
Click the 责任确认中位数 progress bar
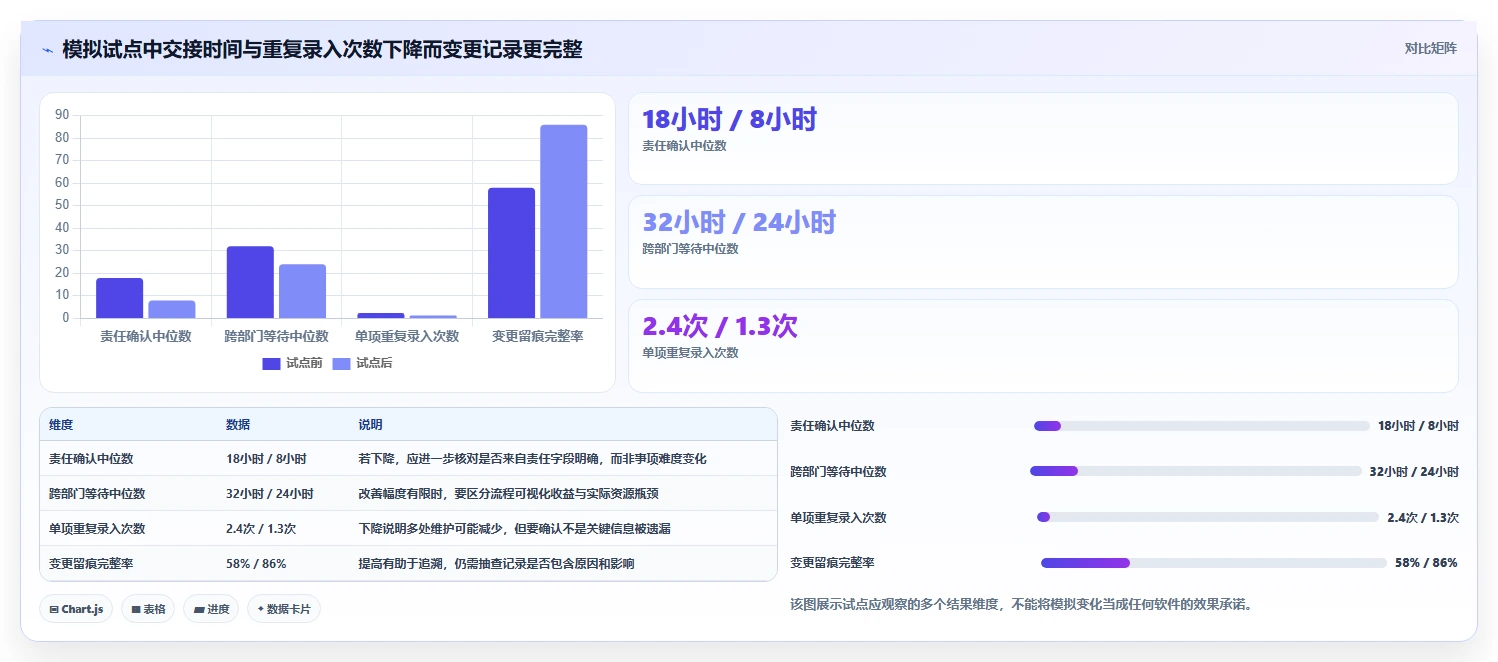coord(1201,426)
